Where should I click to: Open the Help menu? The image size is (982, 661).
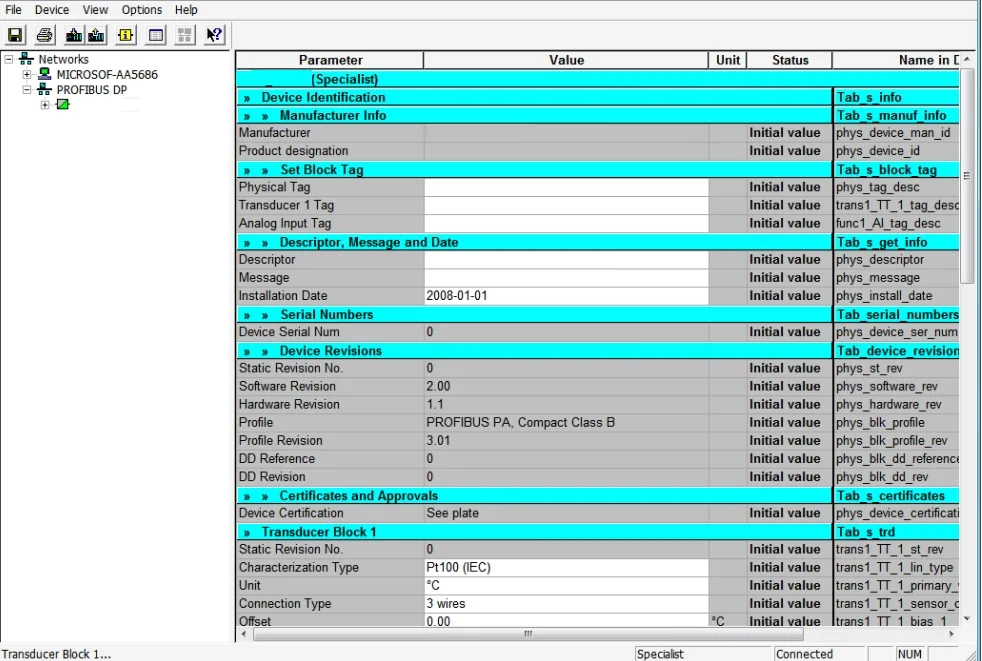[186, 10]
